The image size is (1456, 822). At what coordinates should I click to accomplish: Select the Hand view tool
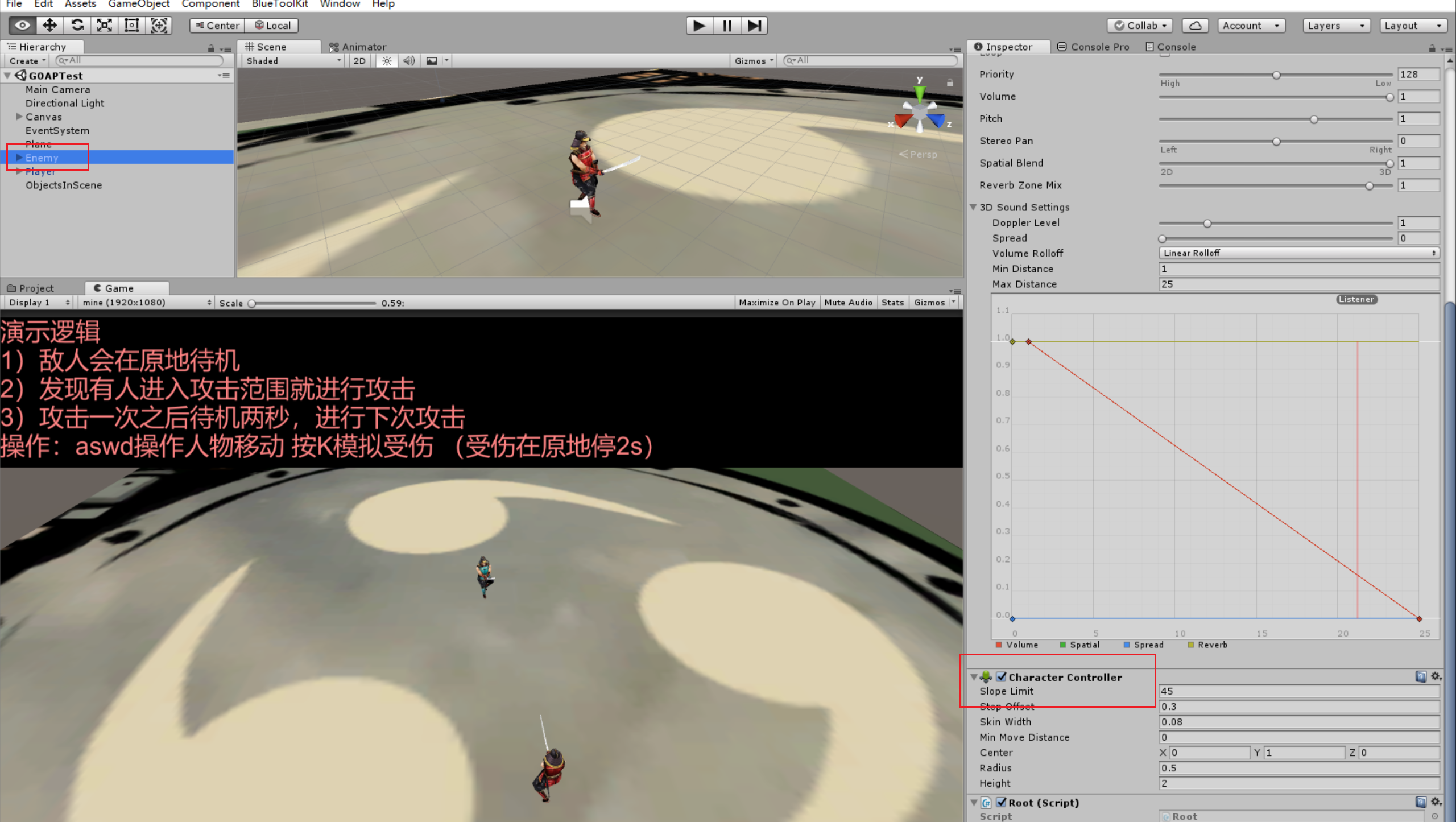(22, 26)
